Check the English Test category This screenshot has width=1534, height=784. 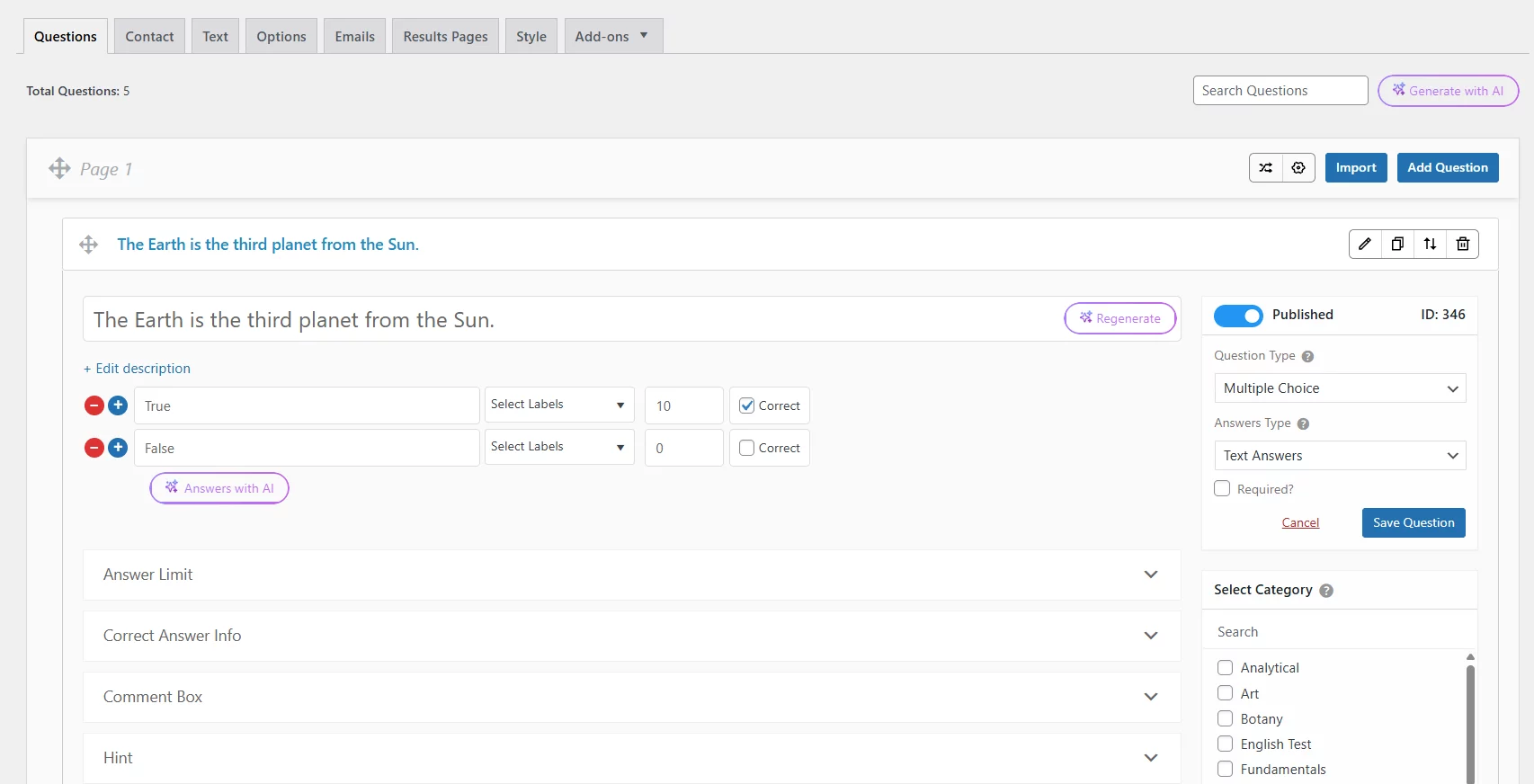1225,744
